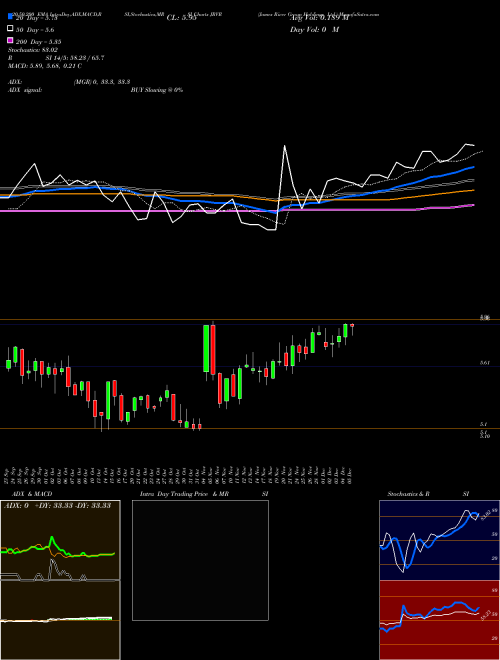Select the 'Stochastics: 83.02' value
Screen dimensions: 500x660
click(x=33, y=50)
